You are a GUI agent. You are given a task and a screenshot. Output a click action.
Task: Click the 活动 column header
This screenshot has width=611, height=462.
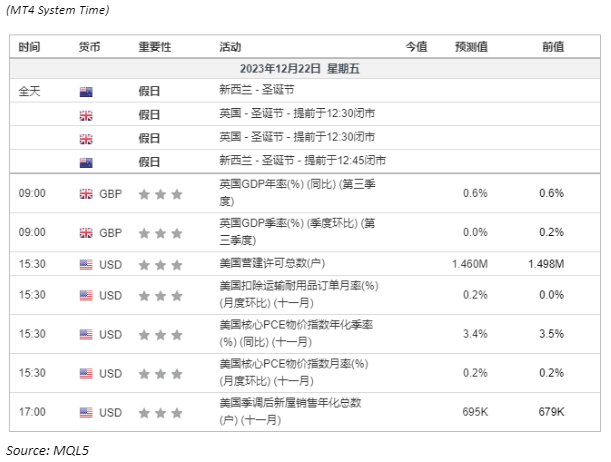(230, 47)
